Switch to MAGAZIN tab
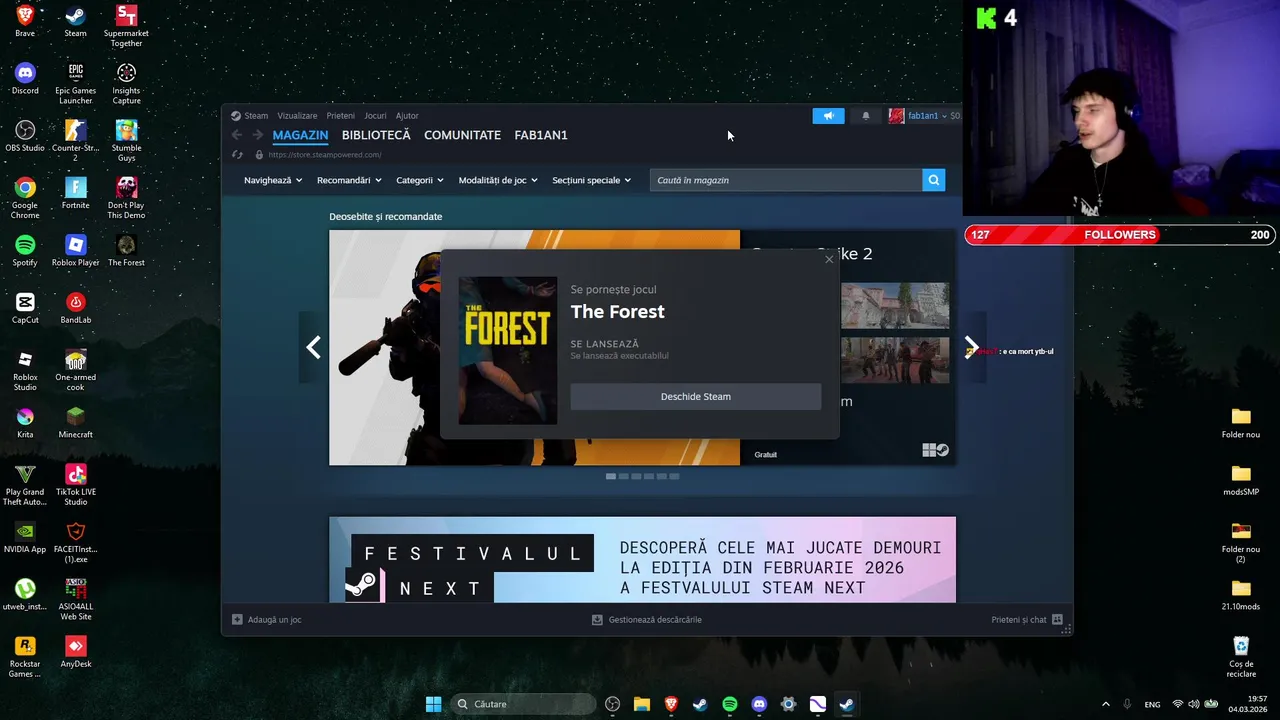 (x=300, y=135)
